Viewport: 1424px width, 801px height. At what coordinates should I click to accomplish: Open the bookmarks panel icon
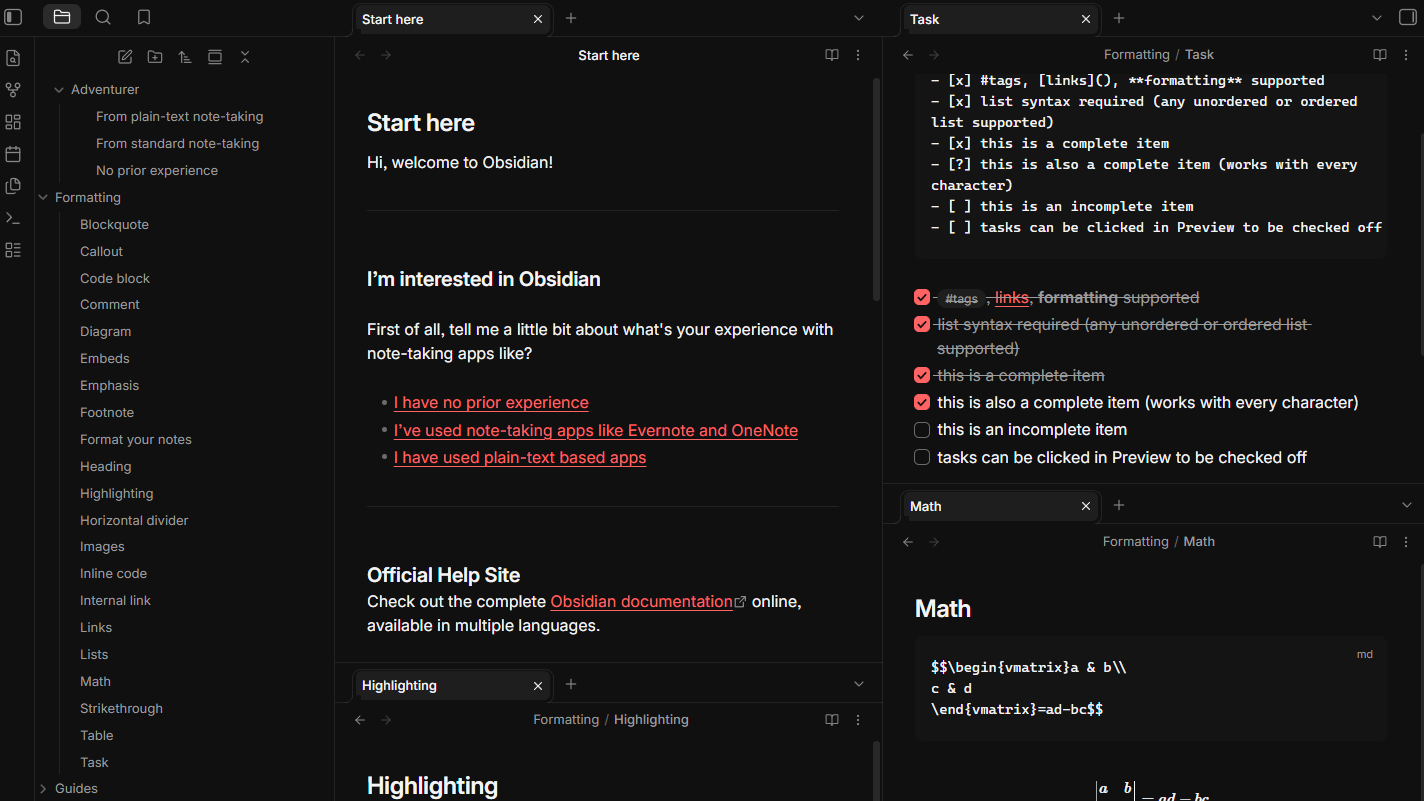(x=144, y=17)
